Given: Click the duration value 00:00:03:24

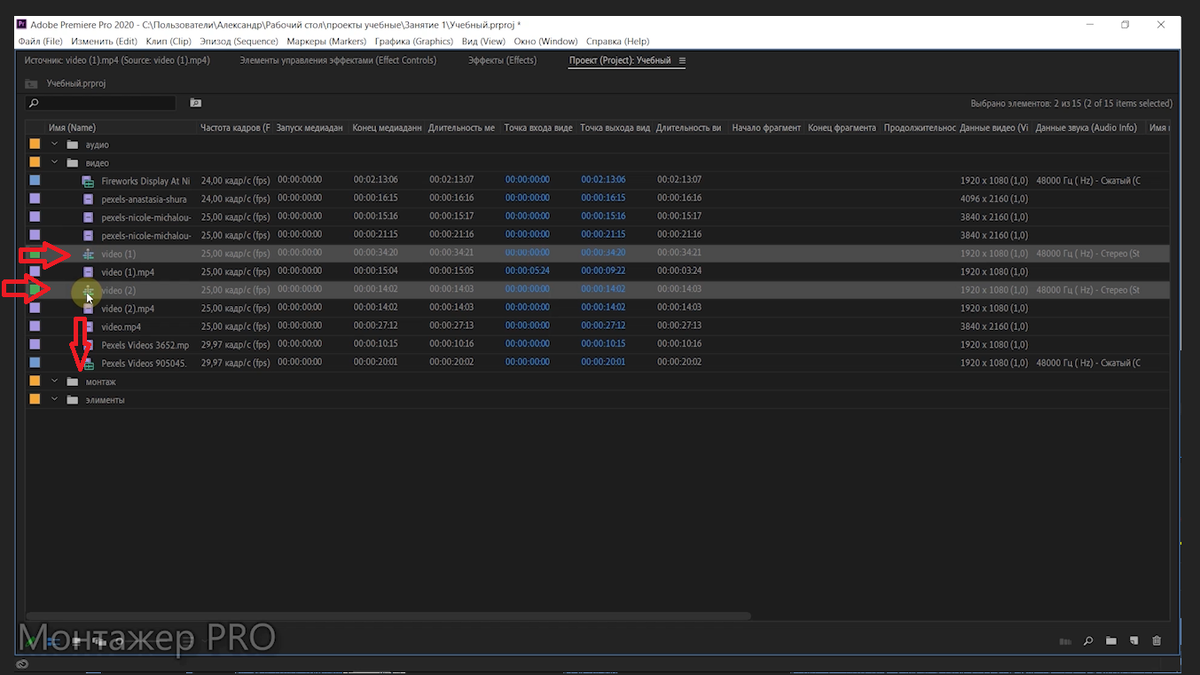Looking at the screenshot, I should [x=679, y=272].
